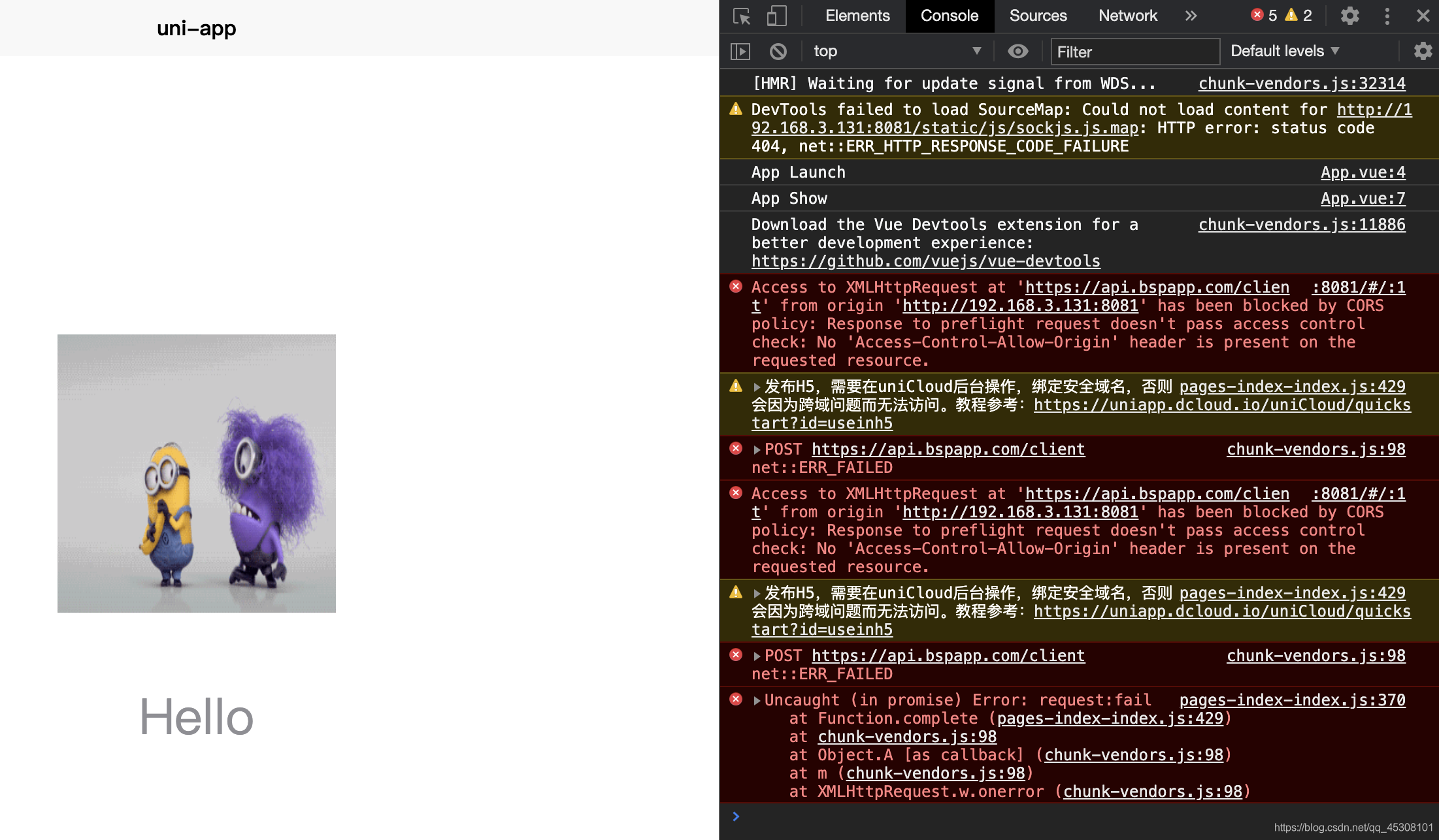Open the App.vue:4 source link

pos(1363,172)
